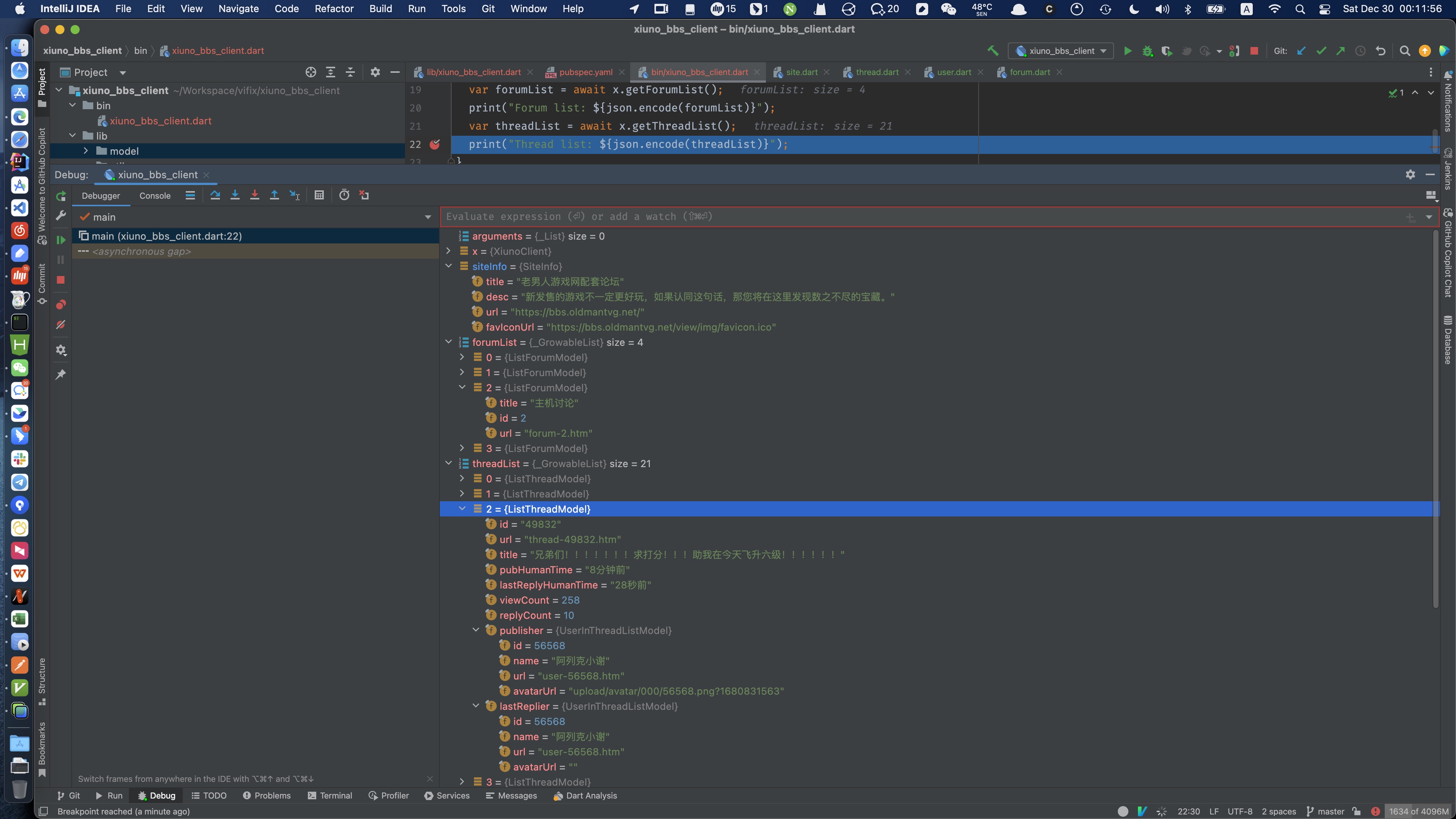
Task: Collapse the publisher UserInThreadListModel node
Action: tap(475, 630)
